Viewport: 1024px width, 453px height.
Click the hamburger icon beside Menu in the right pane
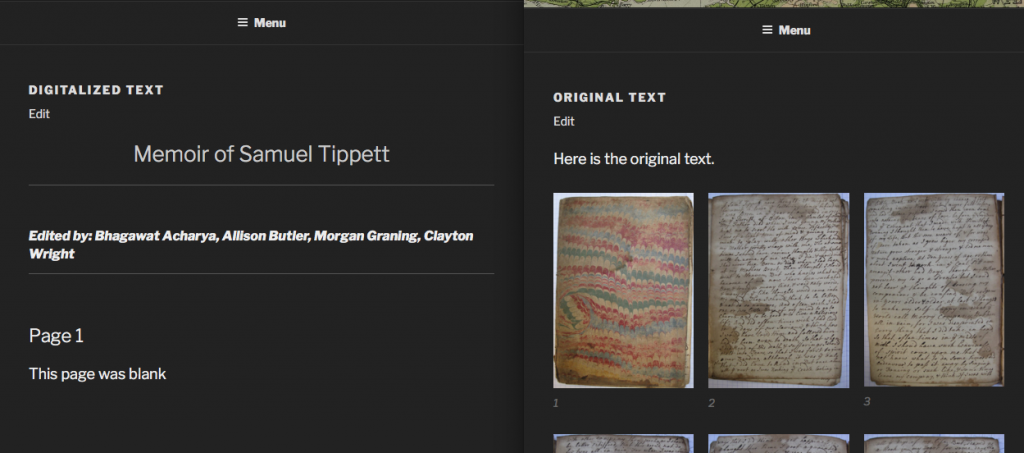(x=767, y=30)
